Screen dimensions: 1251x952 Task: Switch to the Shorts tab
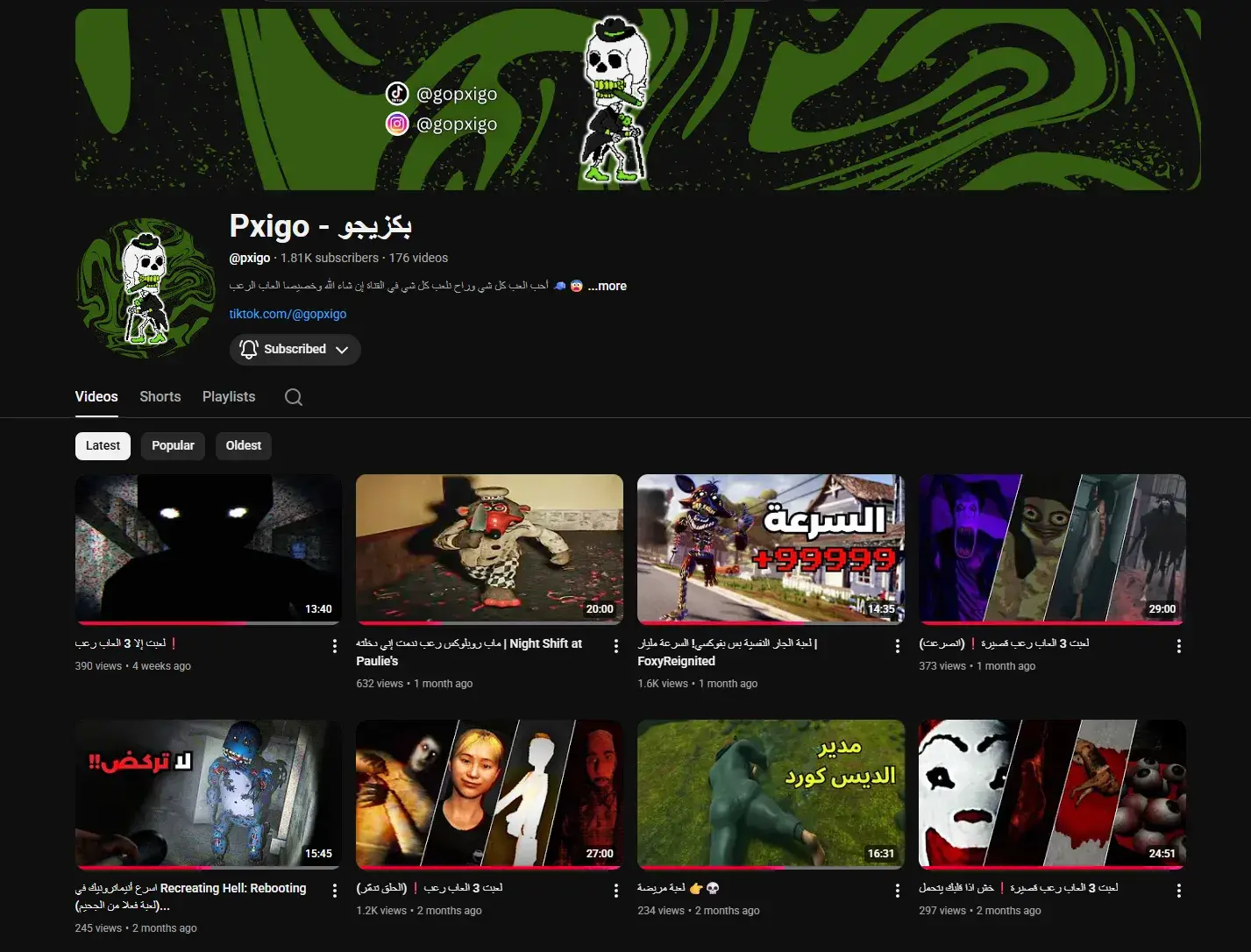pos(160,396)
